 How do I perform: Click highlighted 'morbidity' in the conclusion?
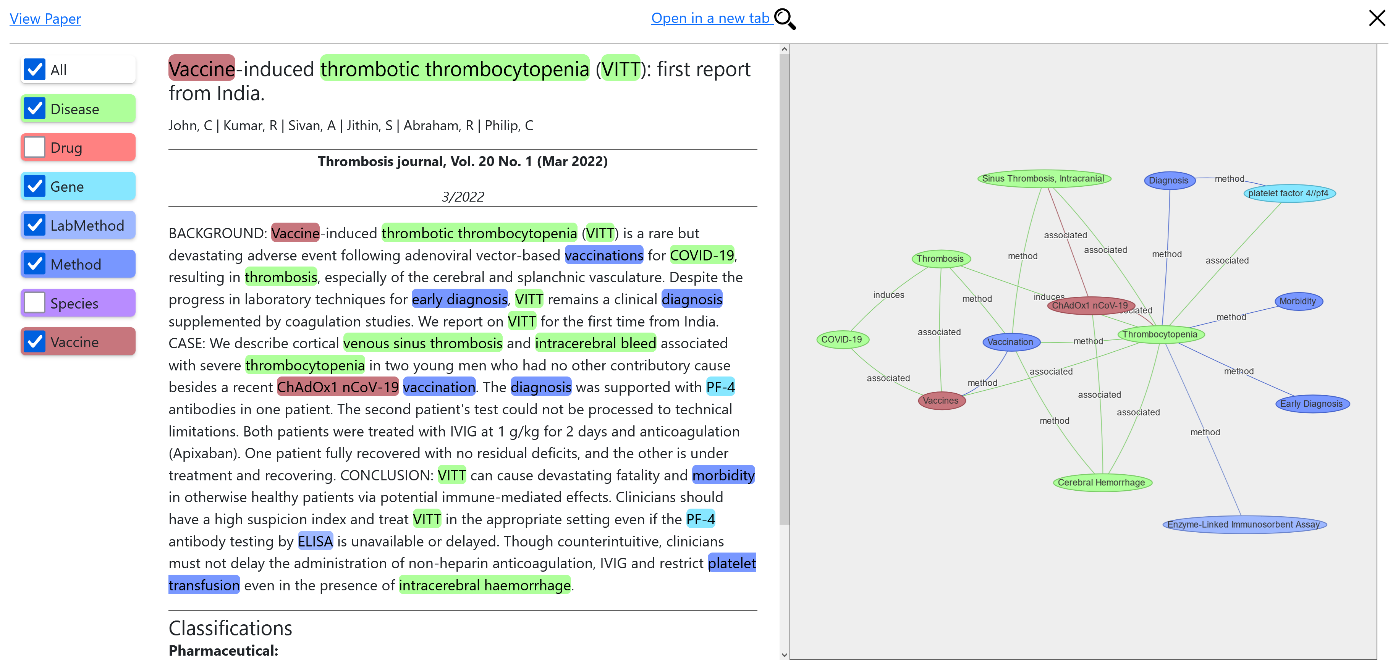[x=723, y=475]
